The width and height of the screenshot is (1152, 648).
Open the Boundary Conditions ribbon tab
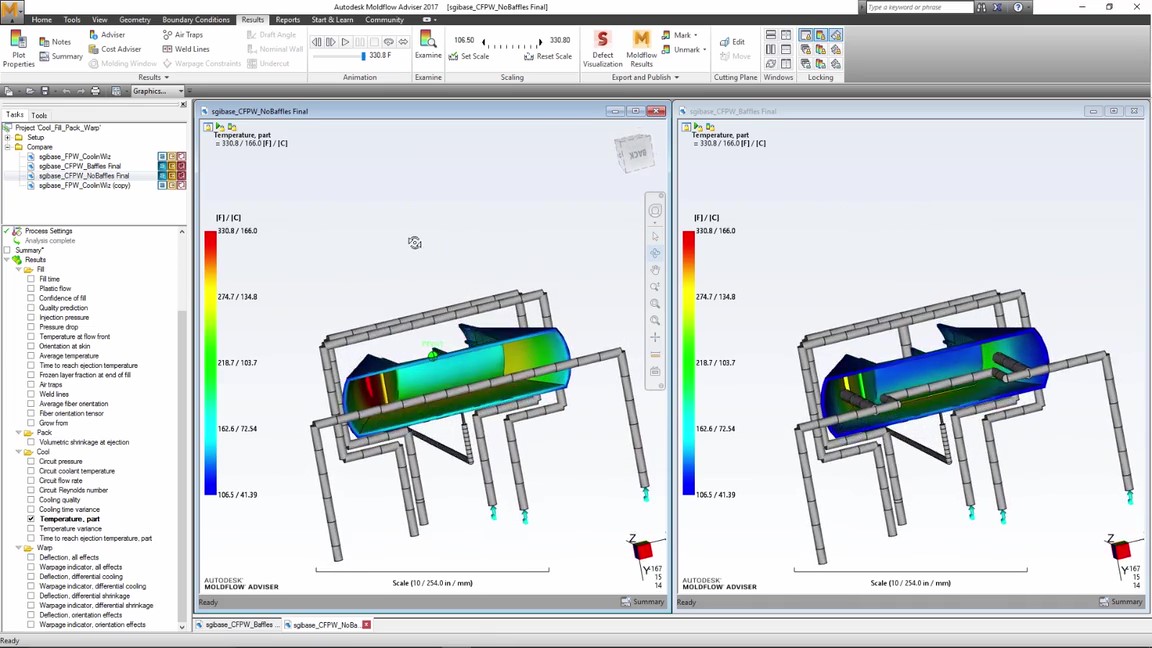point(195,20)
